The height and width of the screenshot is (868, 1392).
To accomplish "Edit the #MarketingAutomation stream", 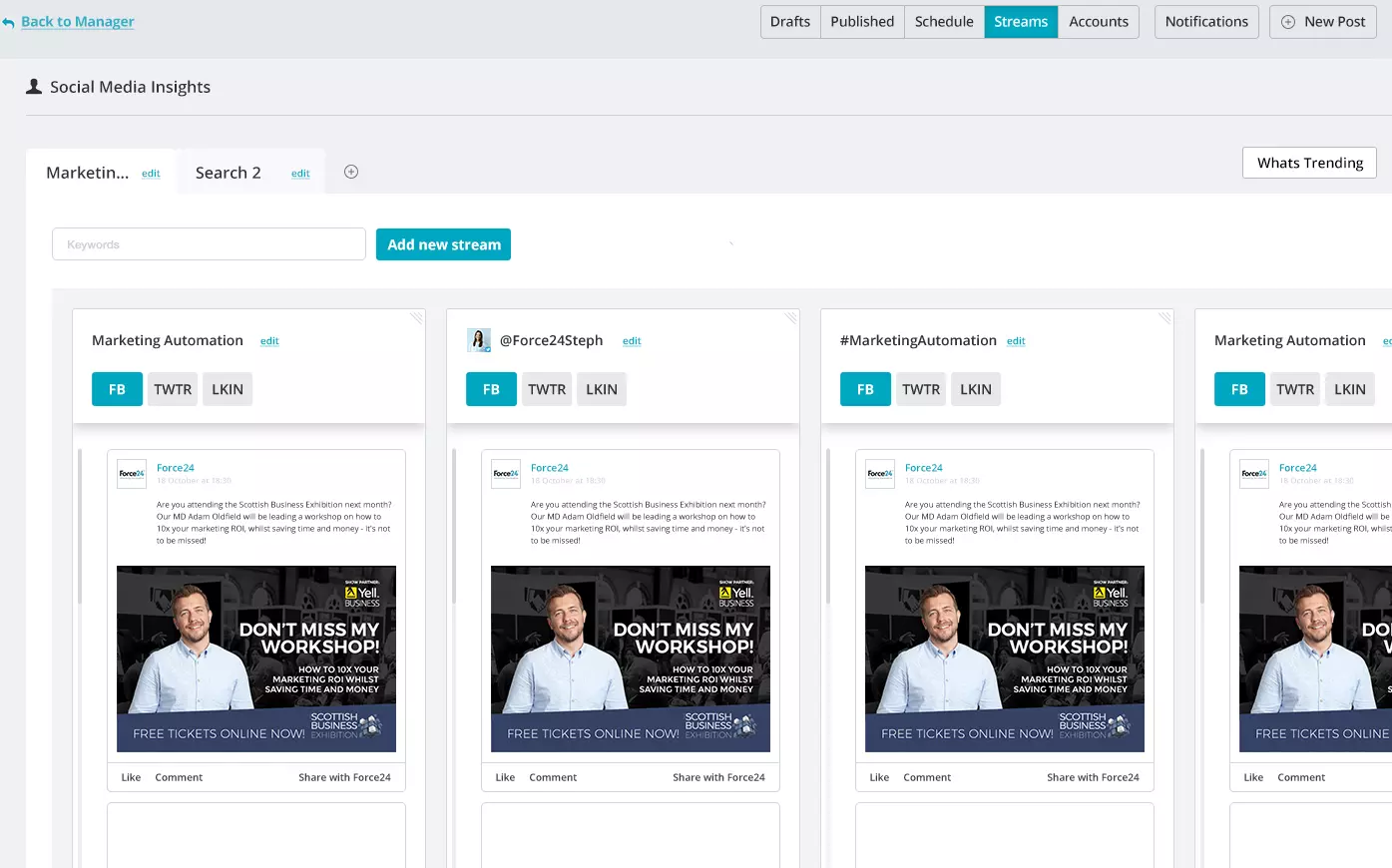I will [1016, 341].
